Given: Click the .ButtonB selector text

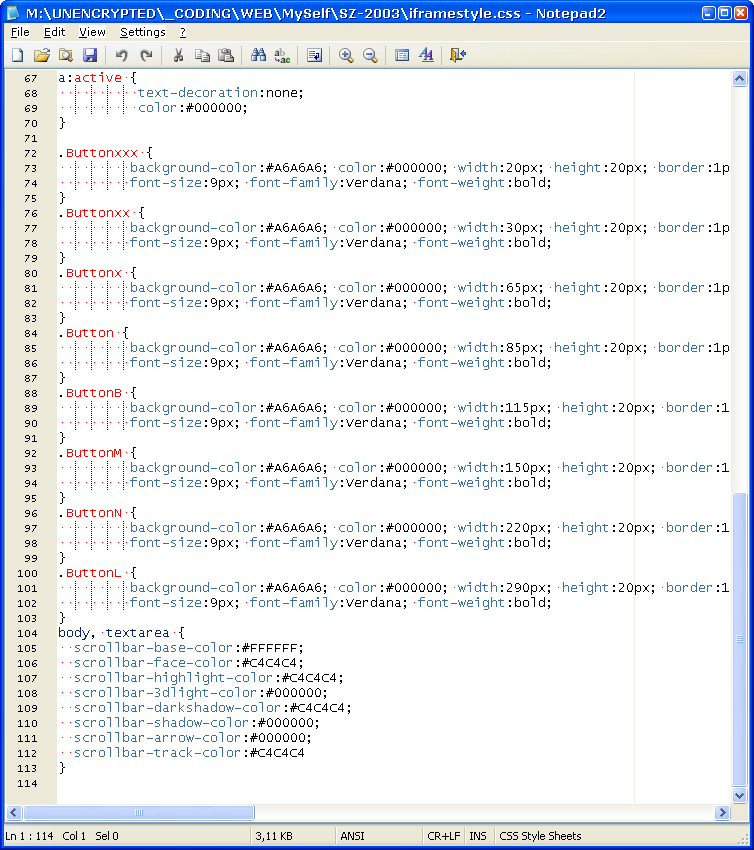Looking at the screenshot, I should (90, 393).
